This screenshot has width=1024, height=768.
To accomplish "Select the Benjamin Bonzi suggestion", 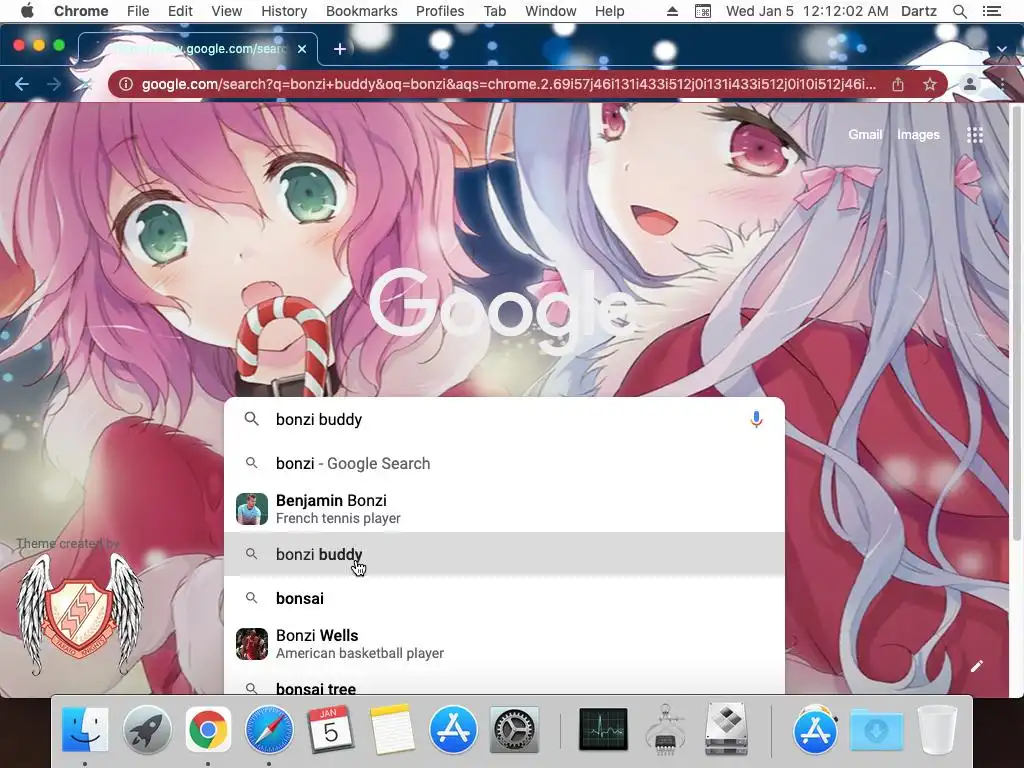I will coord(504,509).
